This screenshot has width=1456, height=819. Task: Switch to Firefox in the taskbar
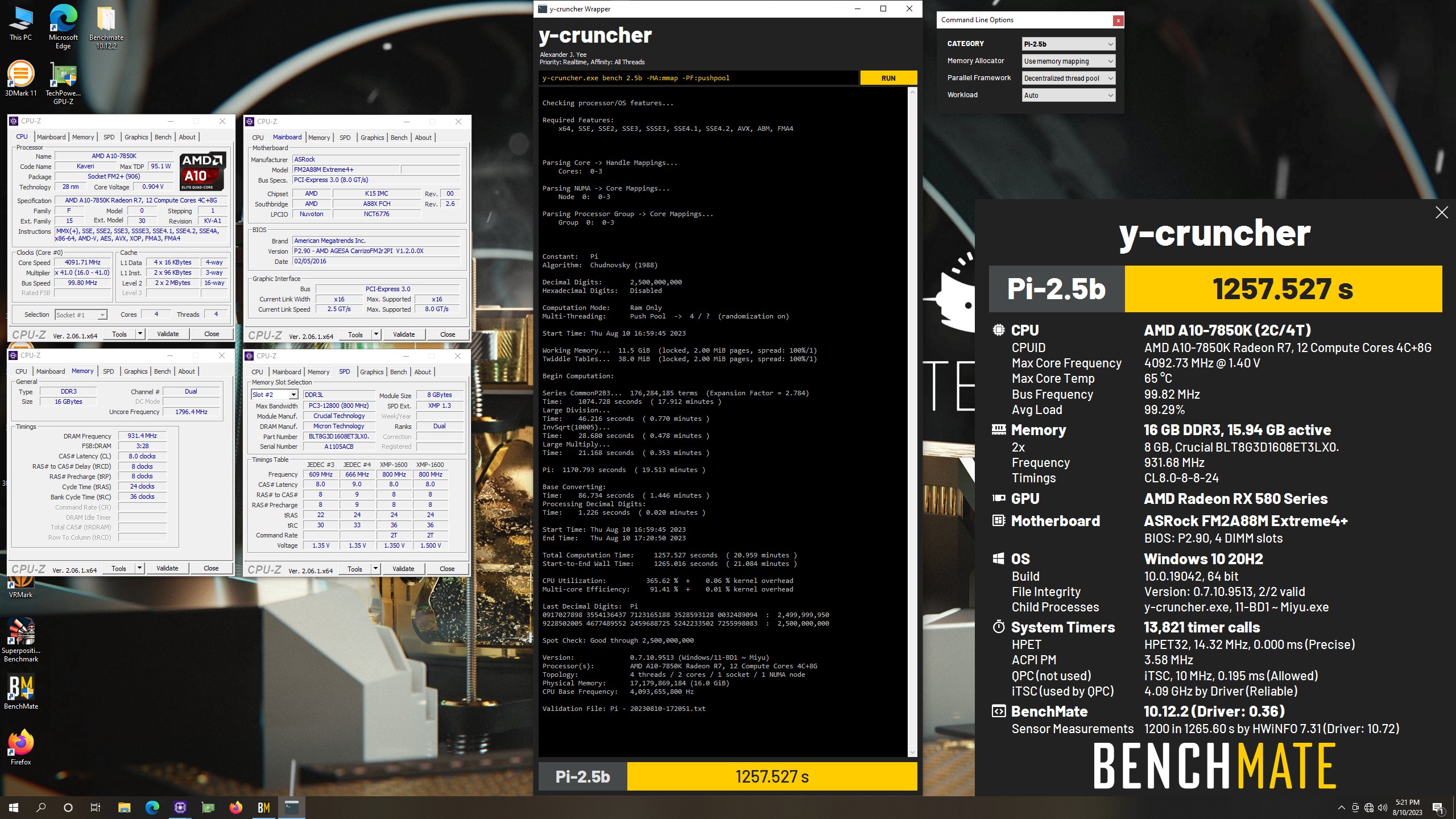point(236,807)
